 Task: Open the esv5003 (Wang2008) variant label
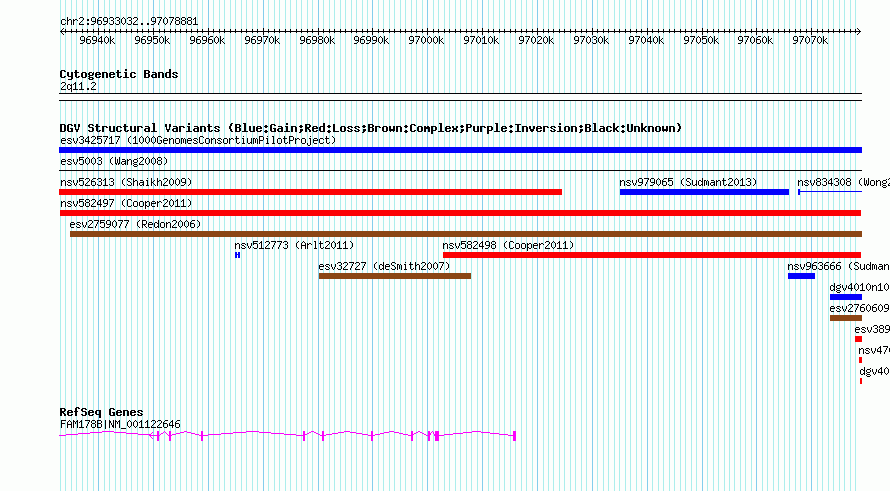(114, 161)
